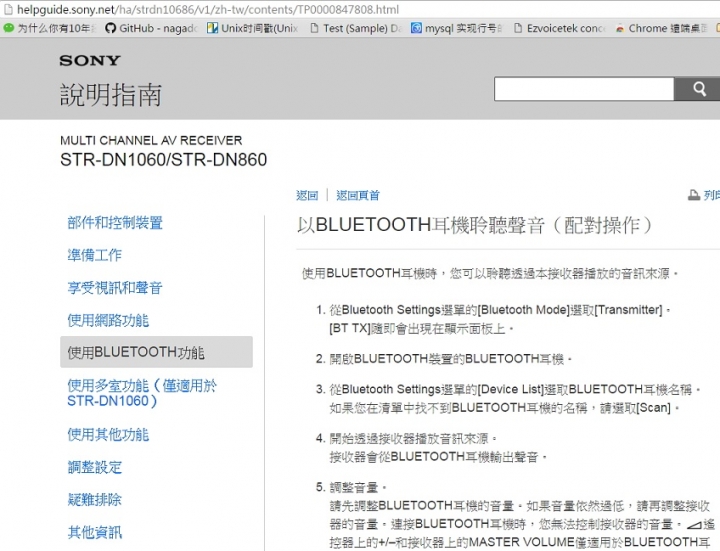Open 準備工作 section

pos(95,255)
